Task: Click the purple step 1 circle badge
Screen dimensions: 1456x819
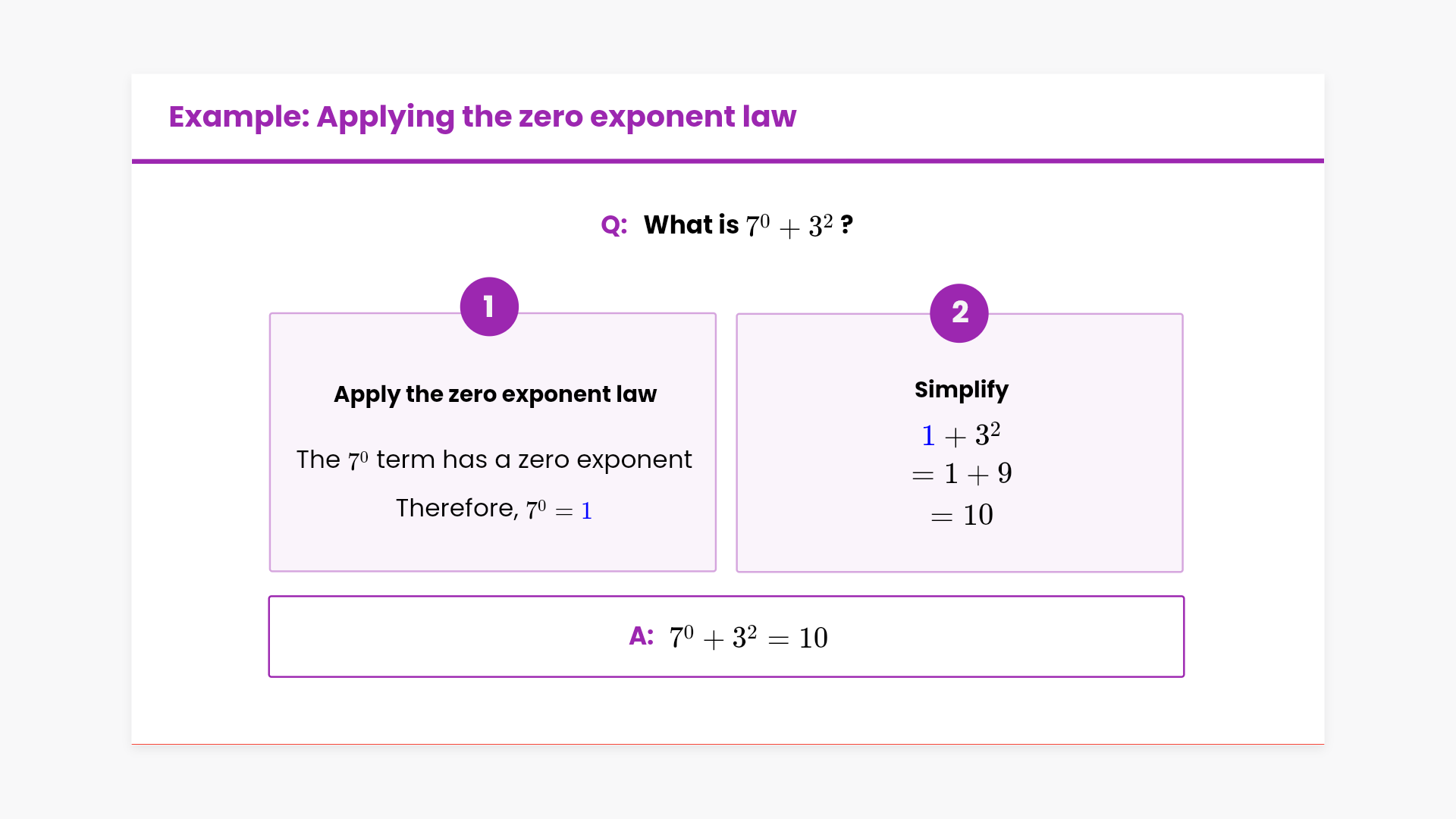Action: click(489, 307)
